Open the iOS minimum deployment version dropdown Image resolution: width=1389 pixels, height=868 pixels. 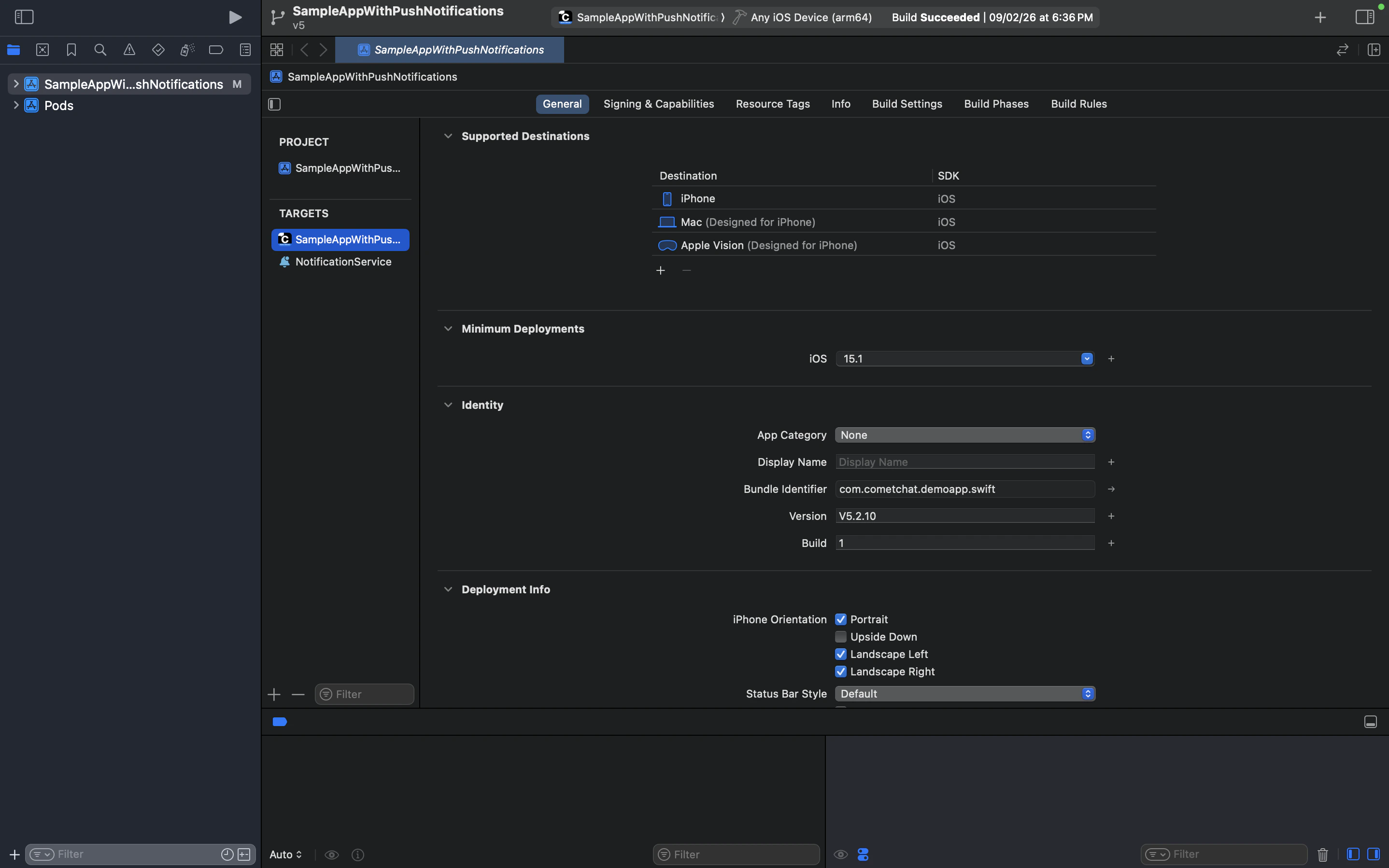point(1085,358)
